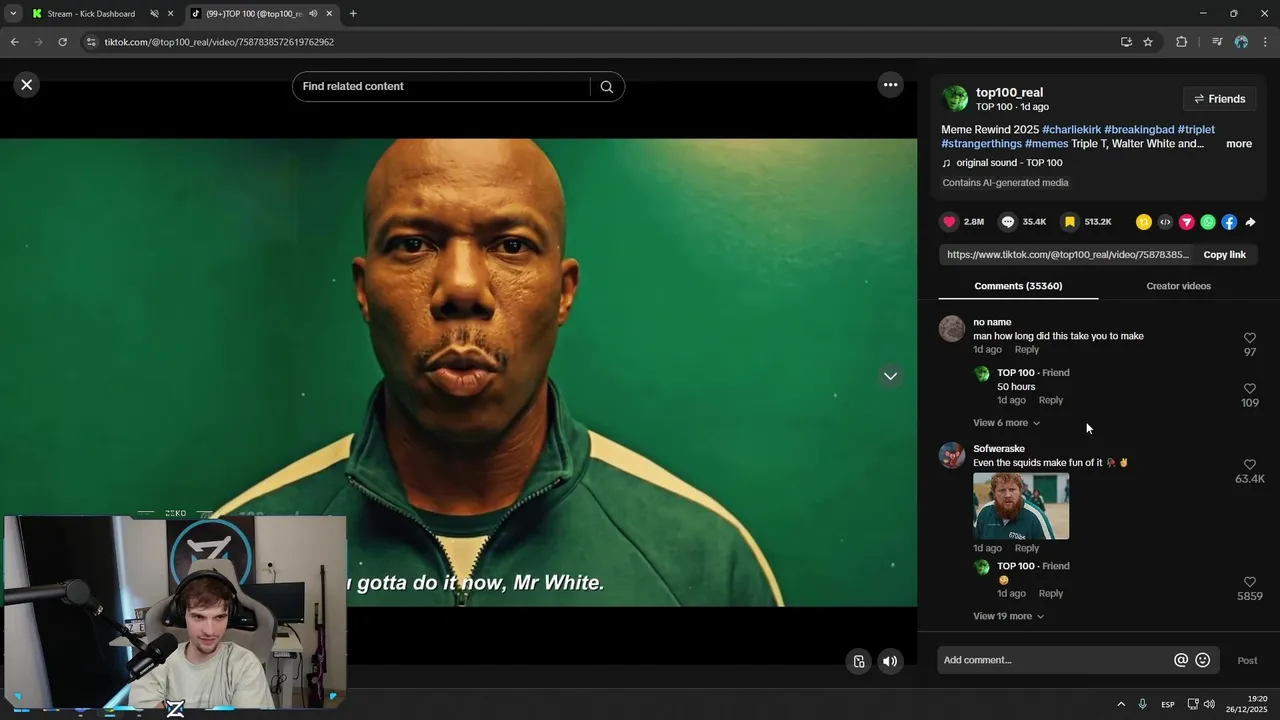Open the emoji picker in comment box
This screenshot has width=1280, height=720.
coord(1203,660)
